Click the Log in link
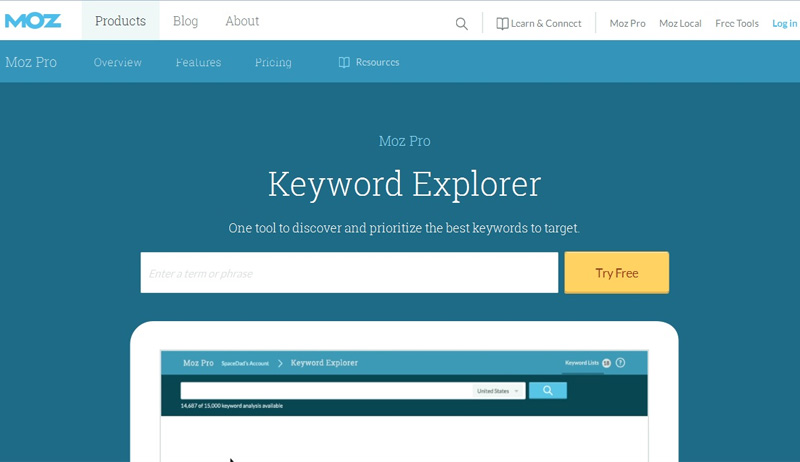800x462 pixels. coord(784,23)
